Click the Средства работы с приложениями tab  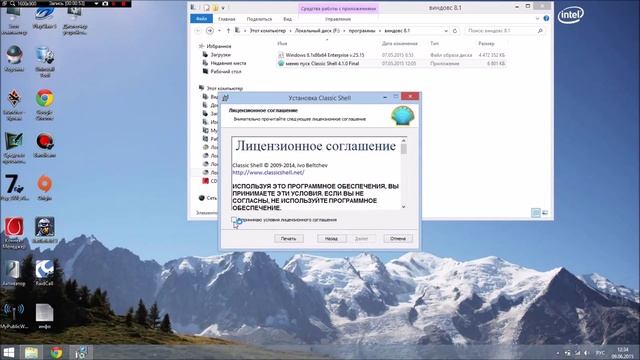338,8
